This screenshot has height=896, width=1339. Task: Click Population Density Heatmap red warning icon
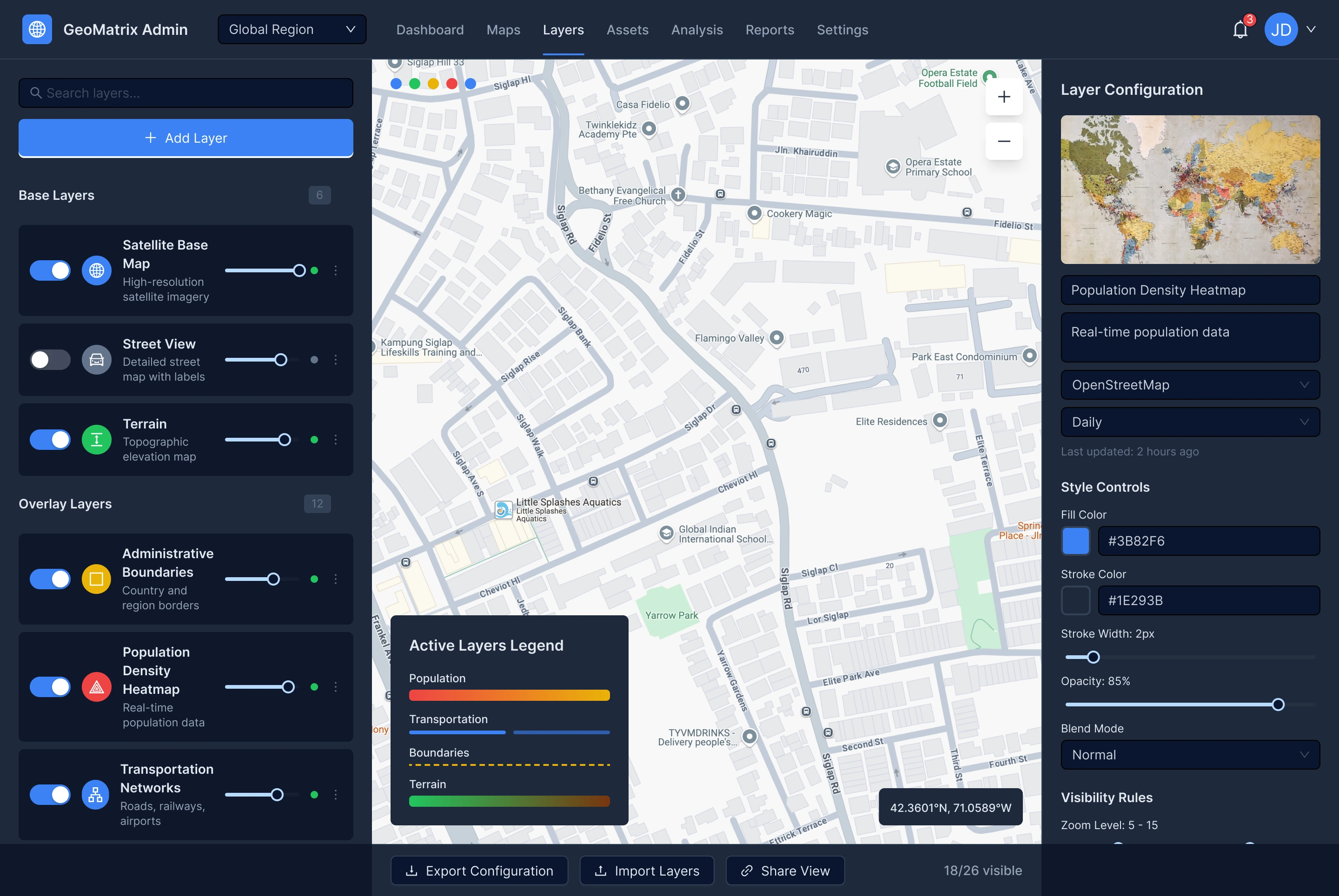point(97,687)
